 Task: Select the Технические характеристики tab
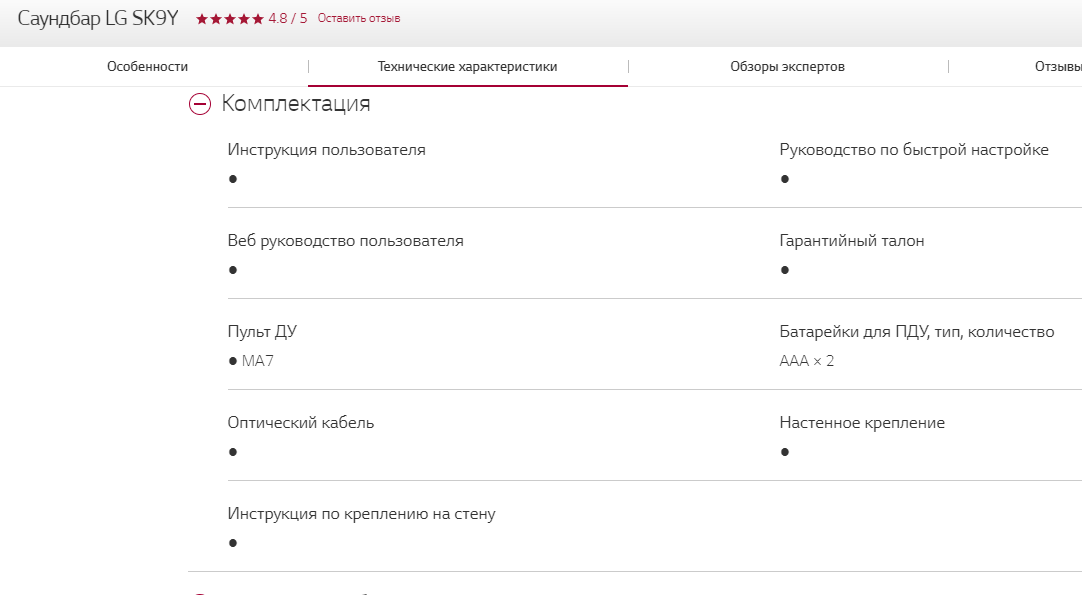pyautogui.click(x=467, y=67)
